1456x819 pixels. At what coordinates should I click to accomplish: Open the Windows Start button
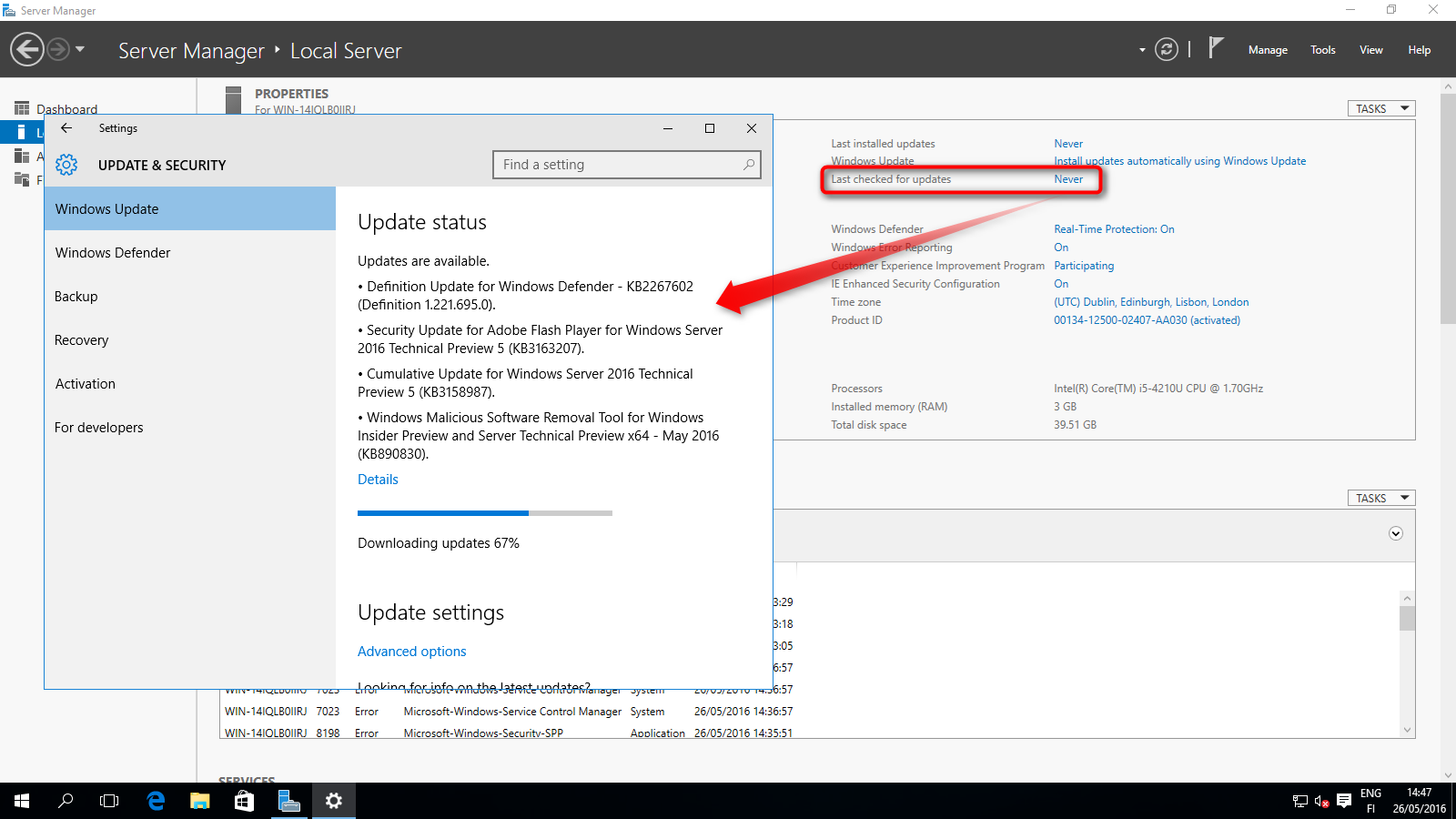(22, 801)
